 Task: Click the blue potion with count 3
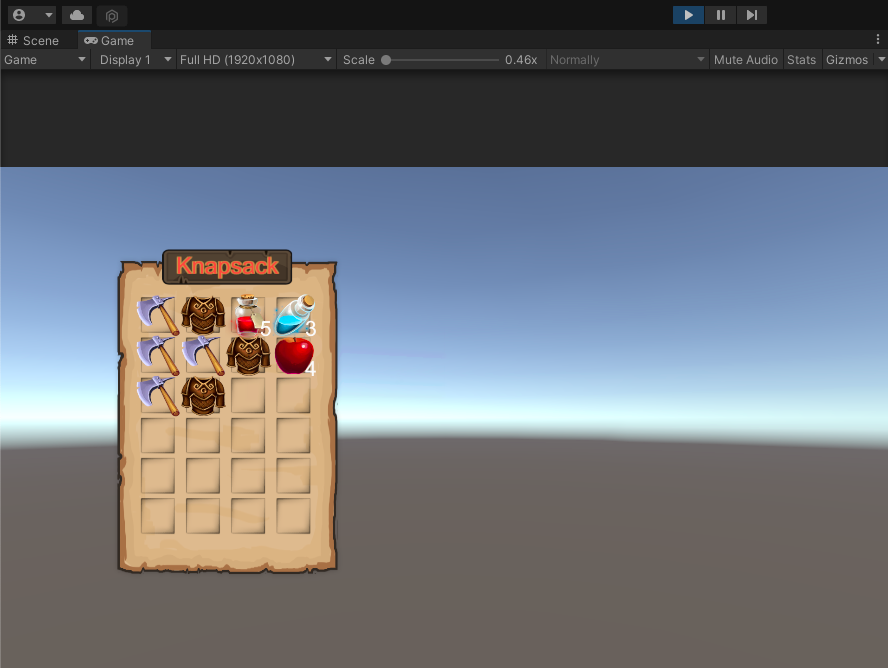tap(294, 315)
